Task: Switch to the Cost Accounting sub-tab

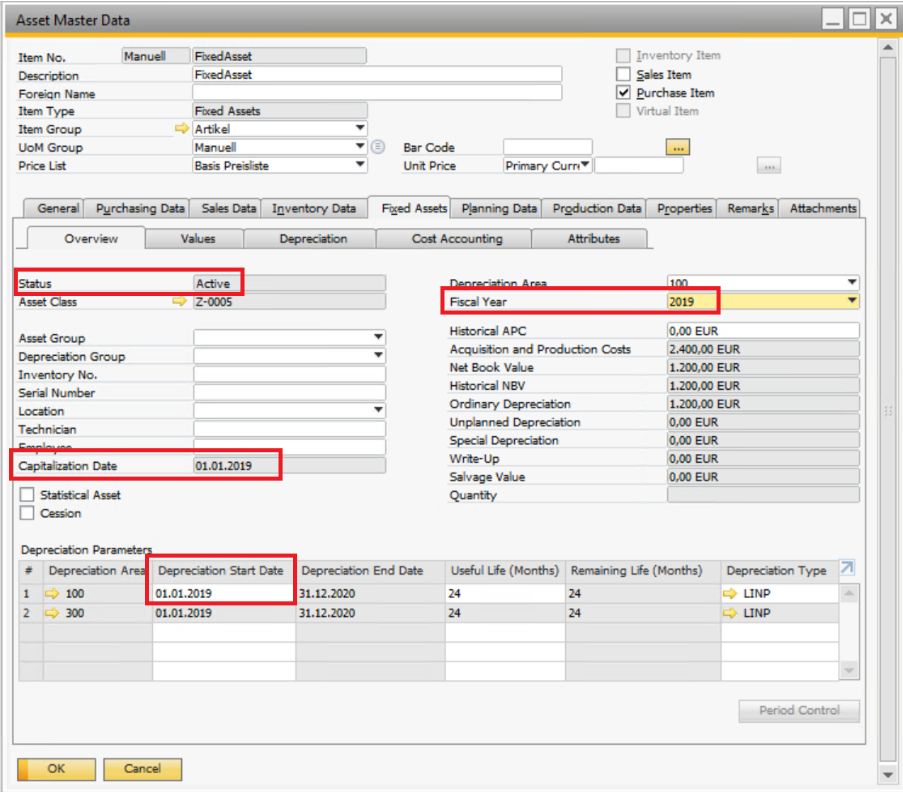Action: point(457,239)
